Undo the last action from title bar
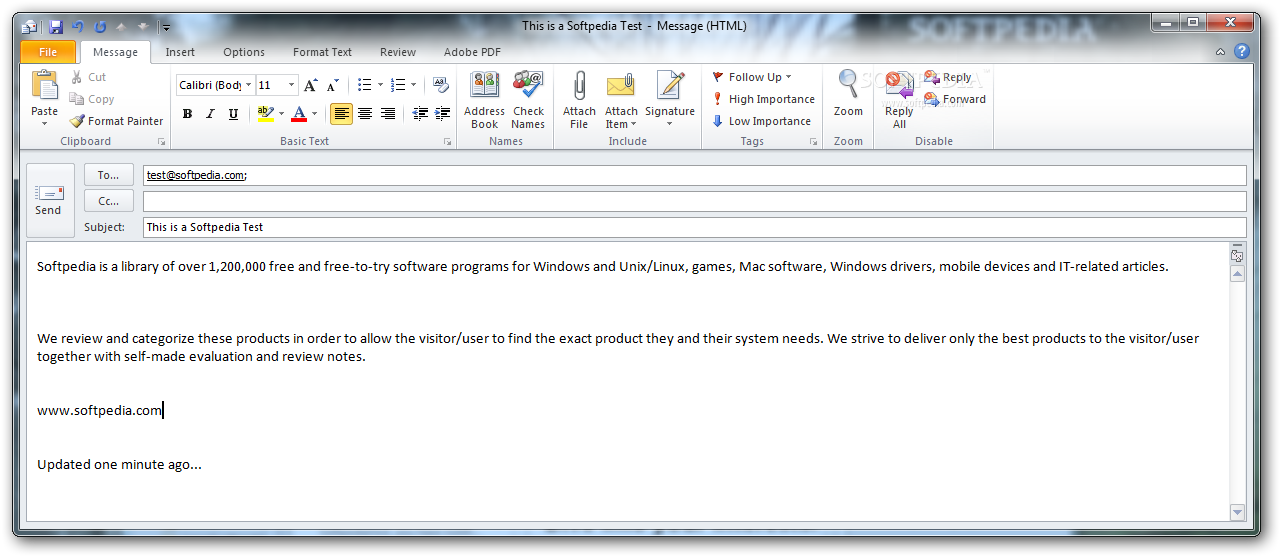Viewport: 1281px width, 557px height. (78, 27)
